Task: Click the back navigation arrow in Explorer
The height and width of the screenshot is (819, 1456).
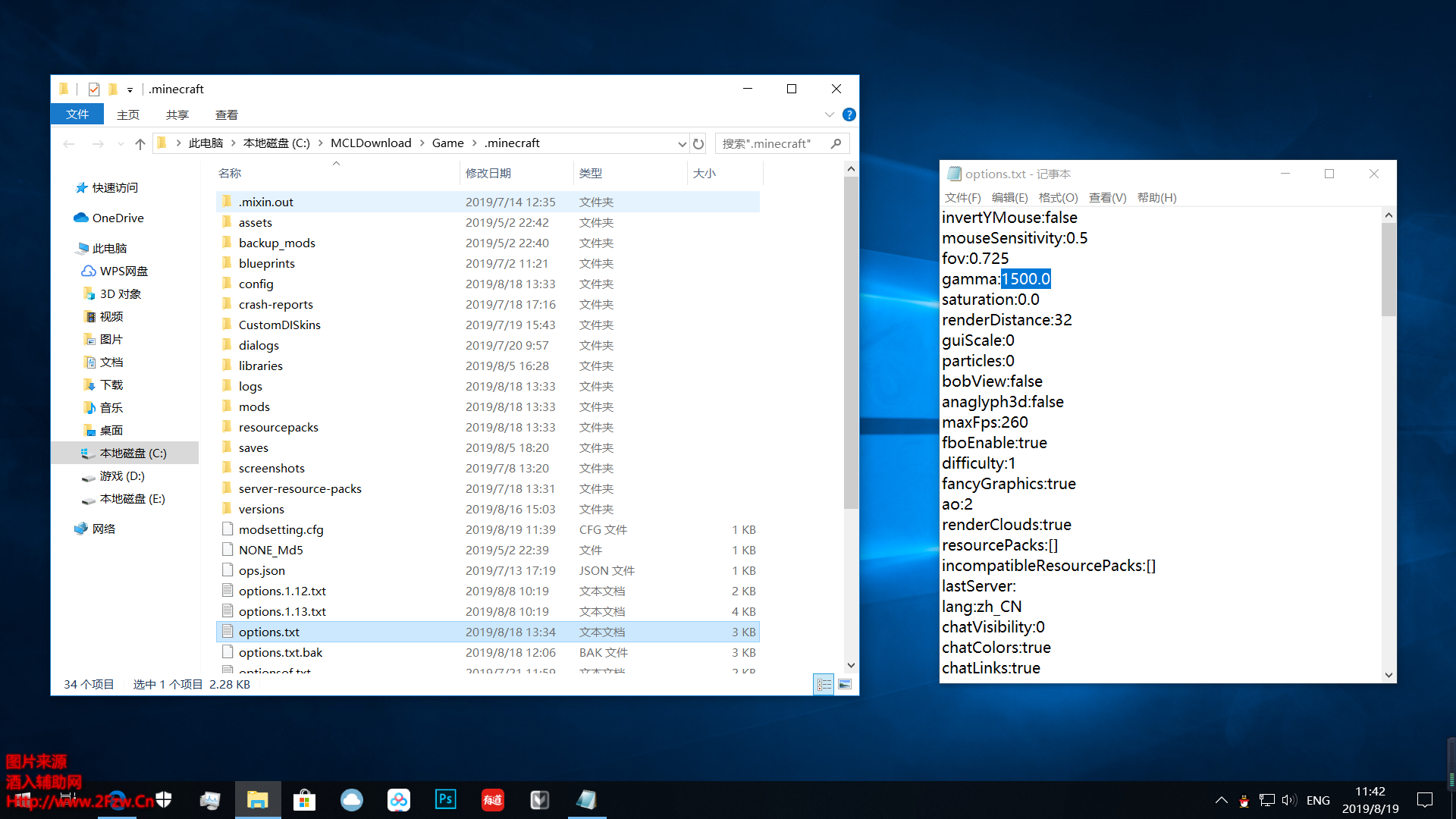Action: (x=69, y=143)
